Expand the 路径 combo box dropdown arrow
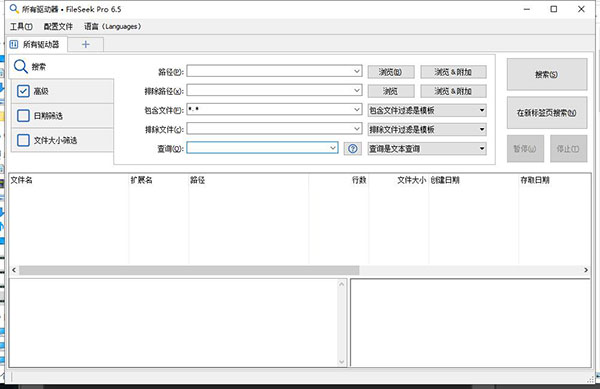 357,71
